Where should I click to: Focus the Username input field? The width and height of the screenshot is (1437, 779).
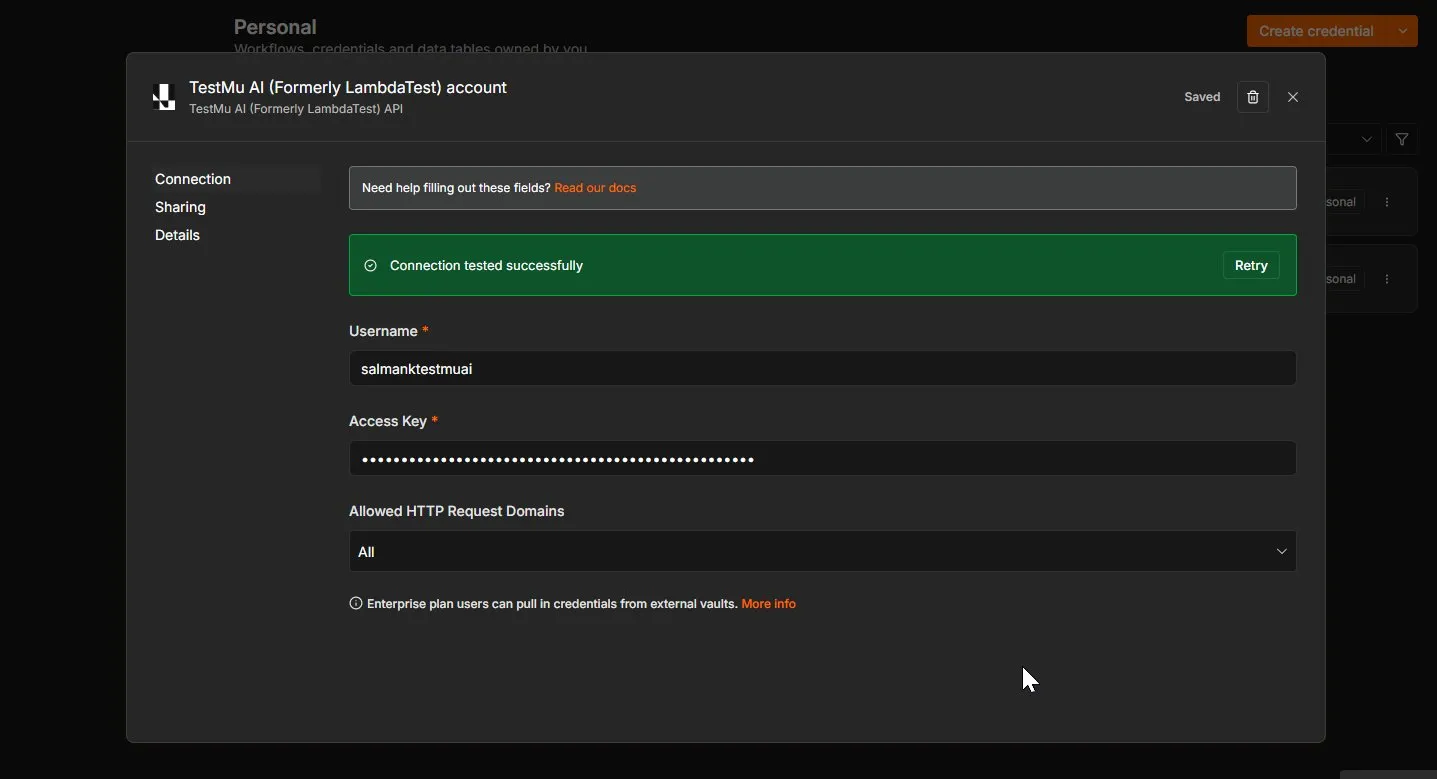(822, 368)
